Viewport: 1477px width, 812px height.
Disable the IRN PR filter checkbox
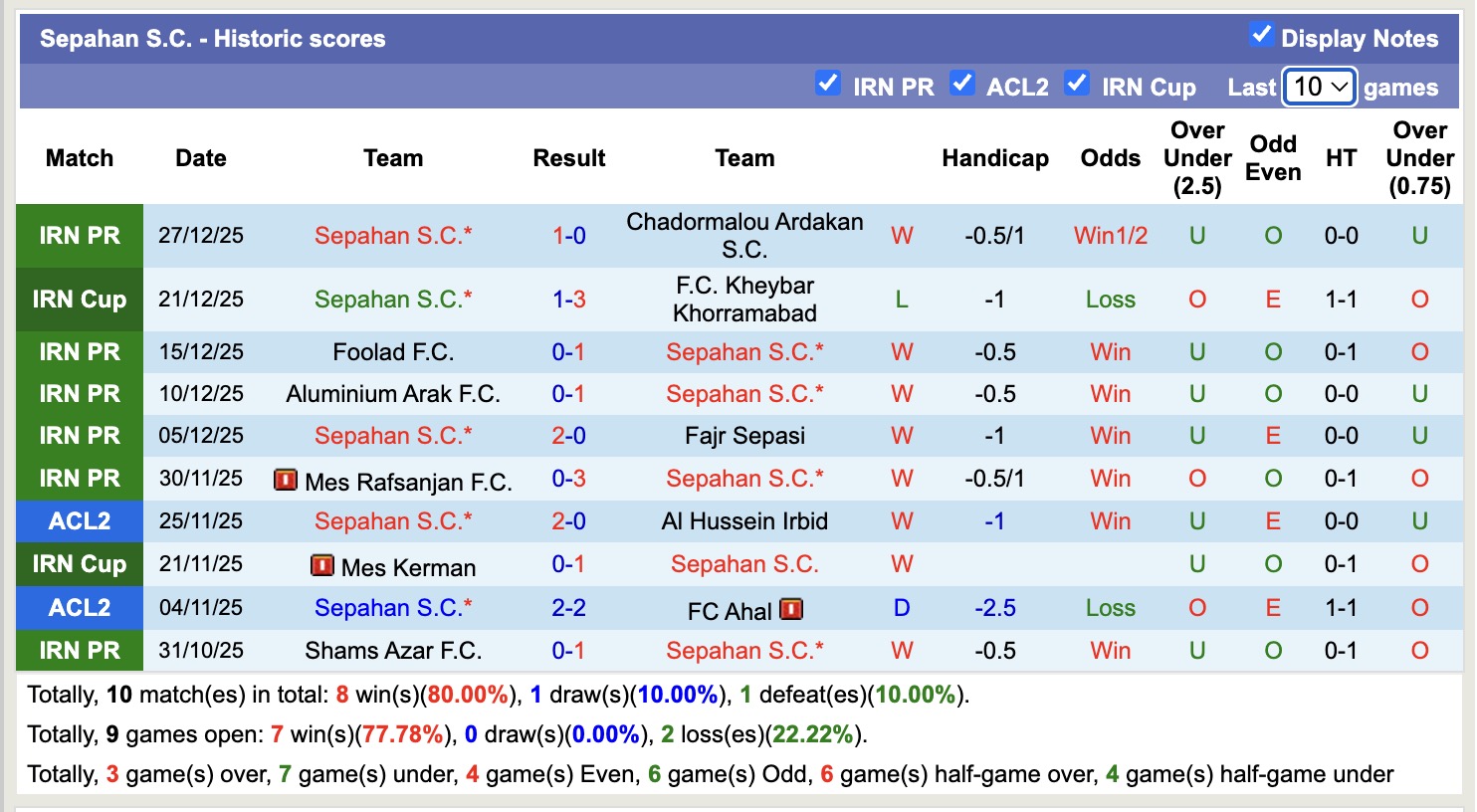[828, 85]
